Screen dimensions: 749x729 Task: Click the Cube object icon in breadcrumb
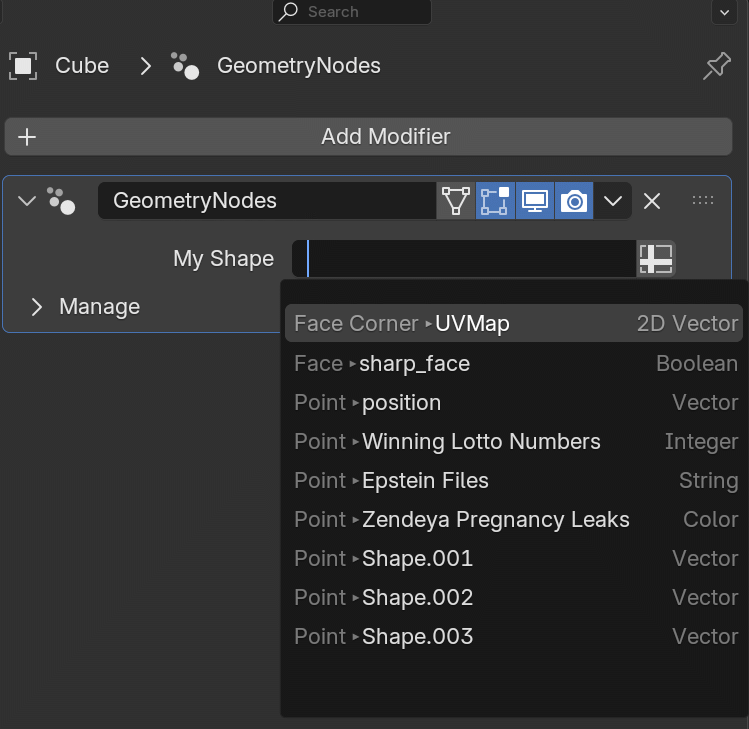pyautogui.click(x=23, y=66)
